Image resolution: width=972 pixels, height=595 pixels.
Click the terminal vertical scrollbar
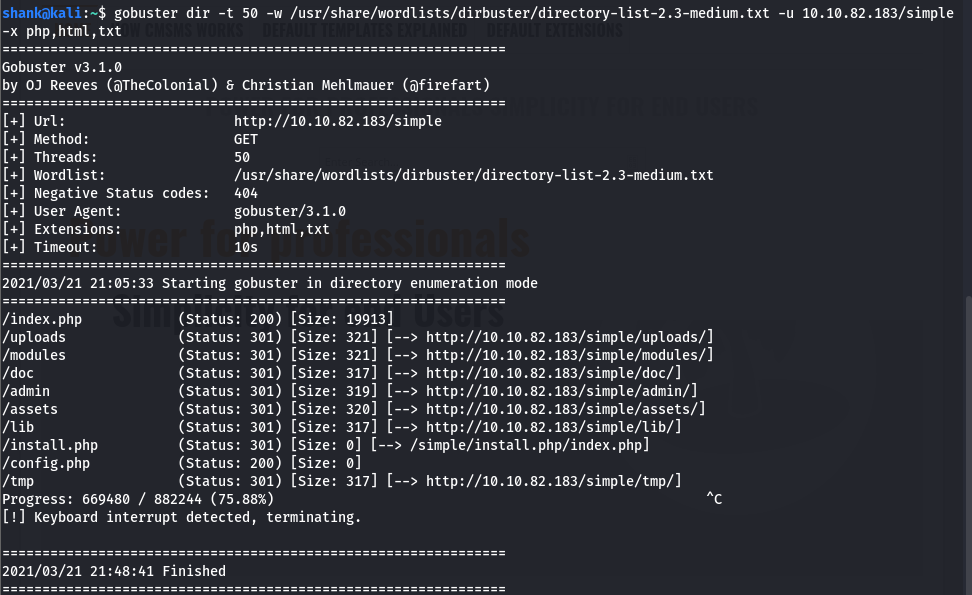[x=968, y=444]
